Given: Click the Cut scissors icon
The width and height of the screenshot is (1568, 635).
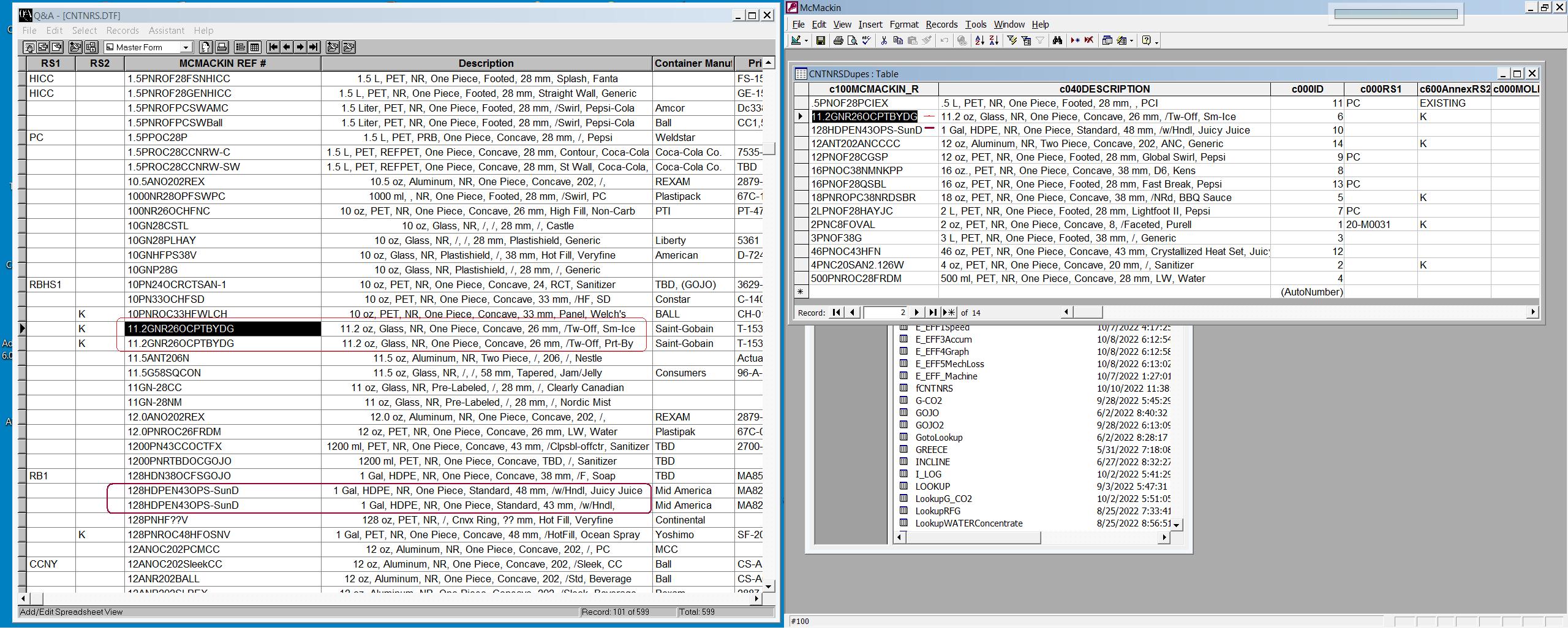Looking at the screenshot, I should click(884, 40).
